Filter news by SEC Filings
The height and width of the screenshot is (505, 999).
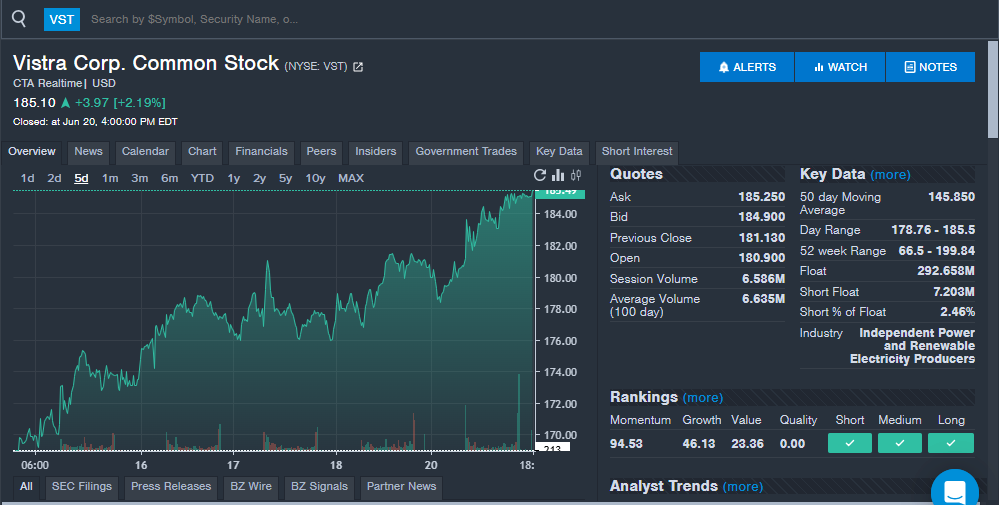[82, 487]
